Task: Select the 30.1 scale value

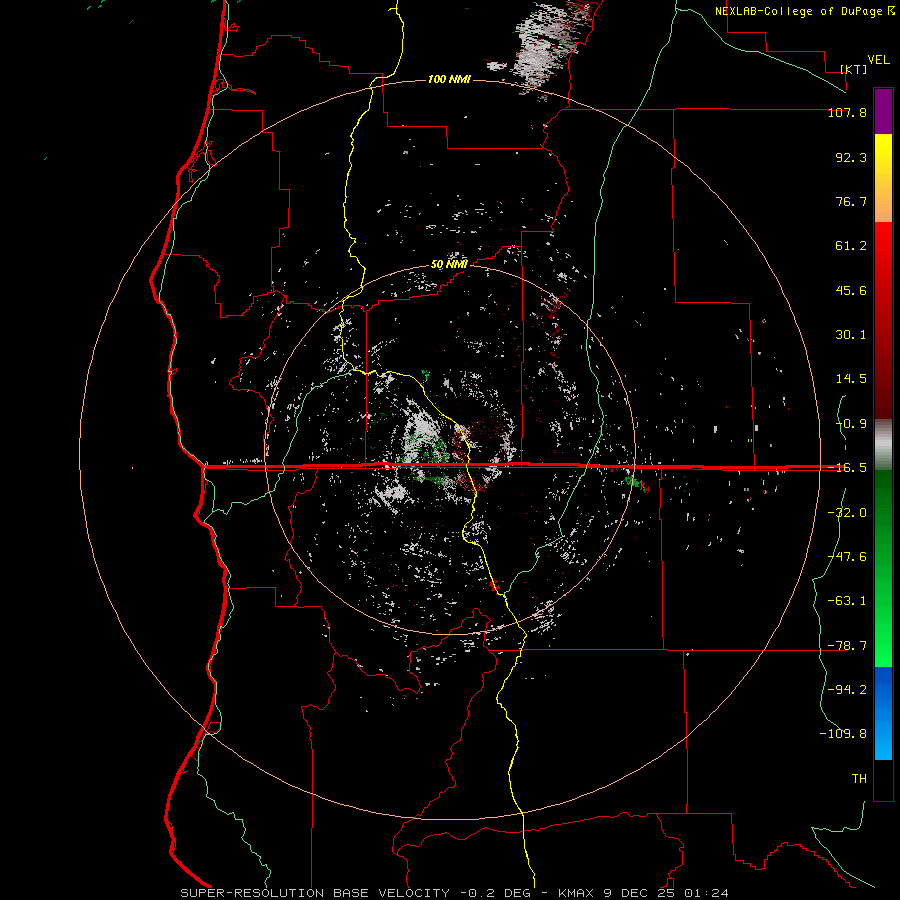Action: tap(851, 335)
